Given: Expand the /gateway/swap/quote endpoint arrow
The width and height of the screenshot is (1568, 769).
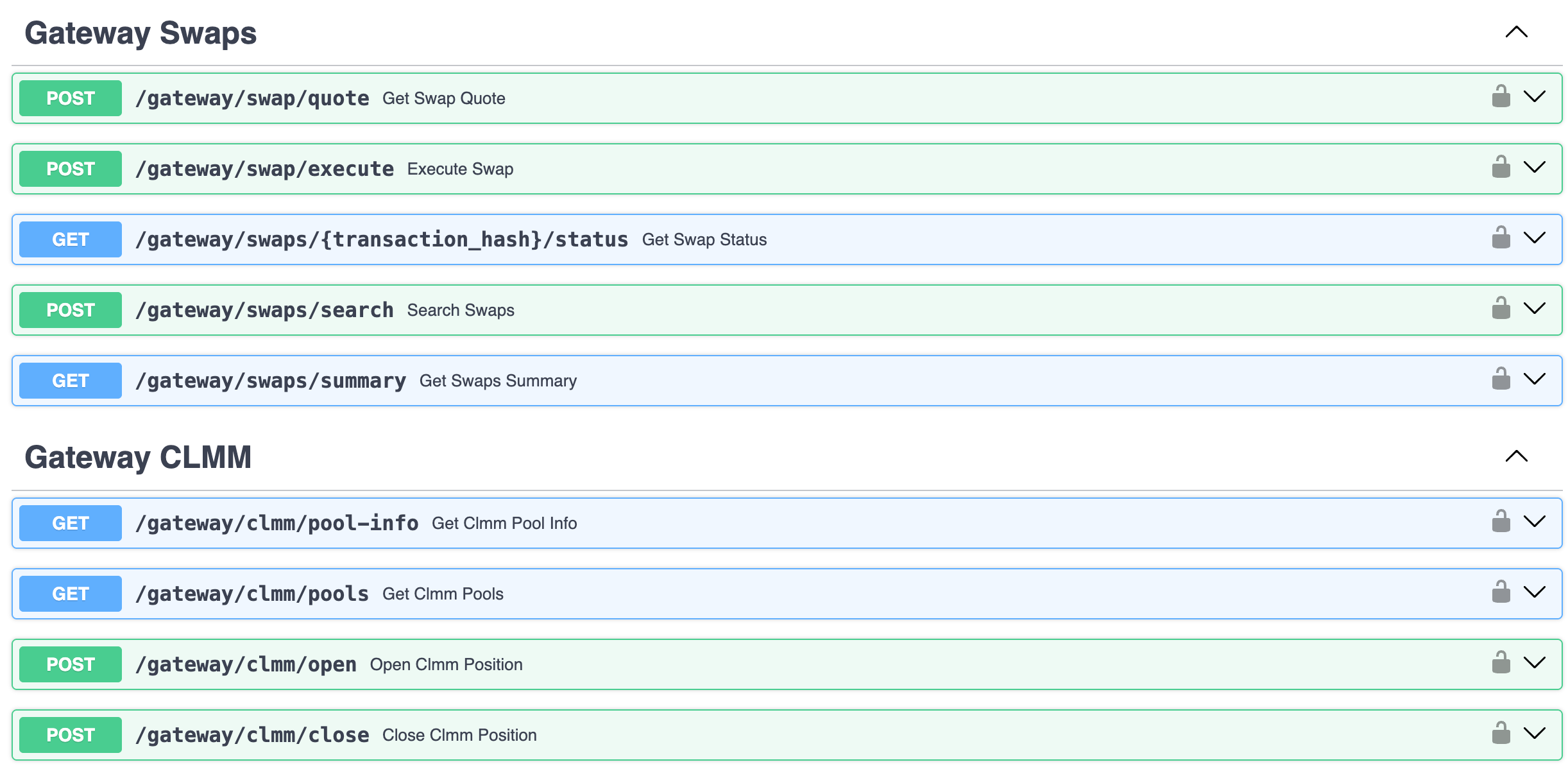Looking at the screenshot, I should (x=1535, y=97).
